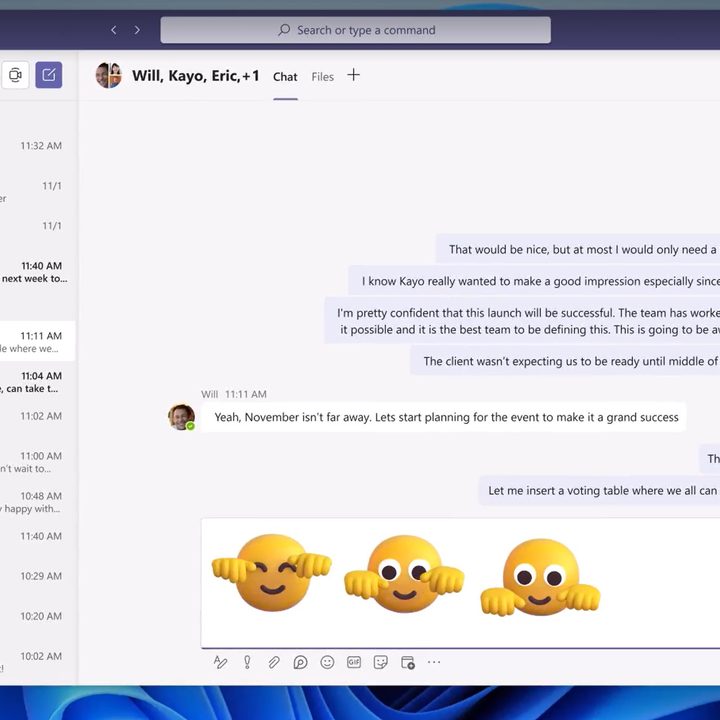Open the Format text options
The height and width of the screenshot is (720, 720).
(220, 662)
